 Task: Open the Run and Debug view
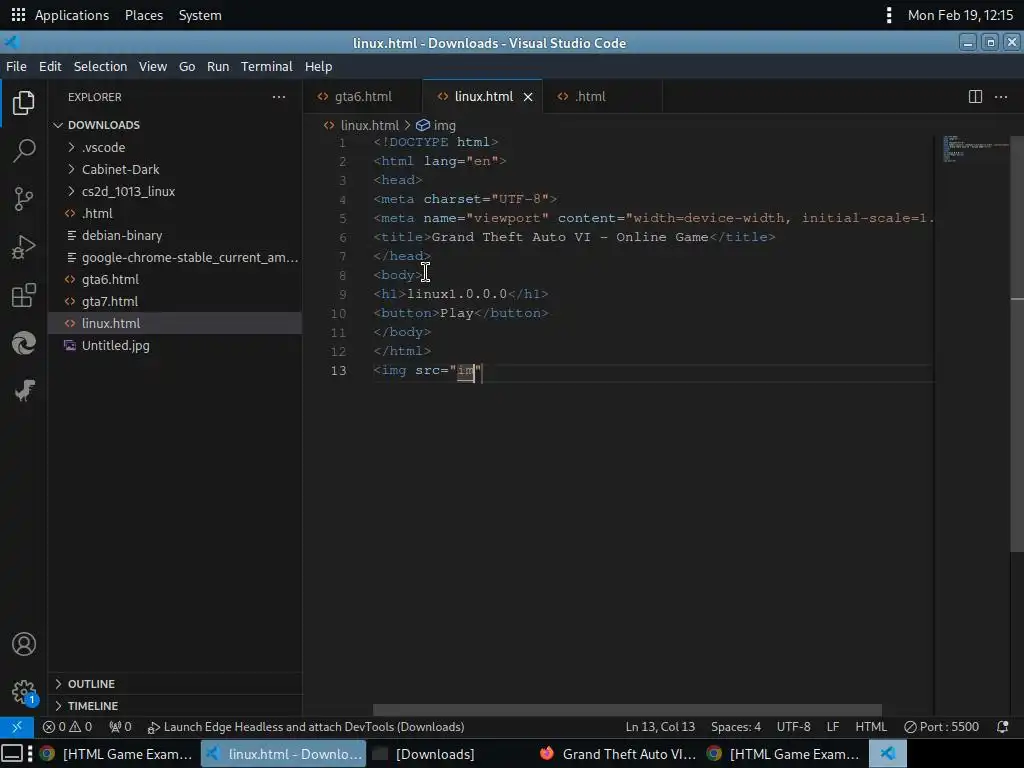24,248
